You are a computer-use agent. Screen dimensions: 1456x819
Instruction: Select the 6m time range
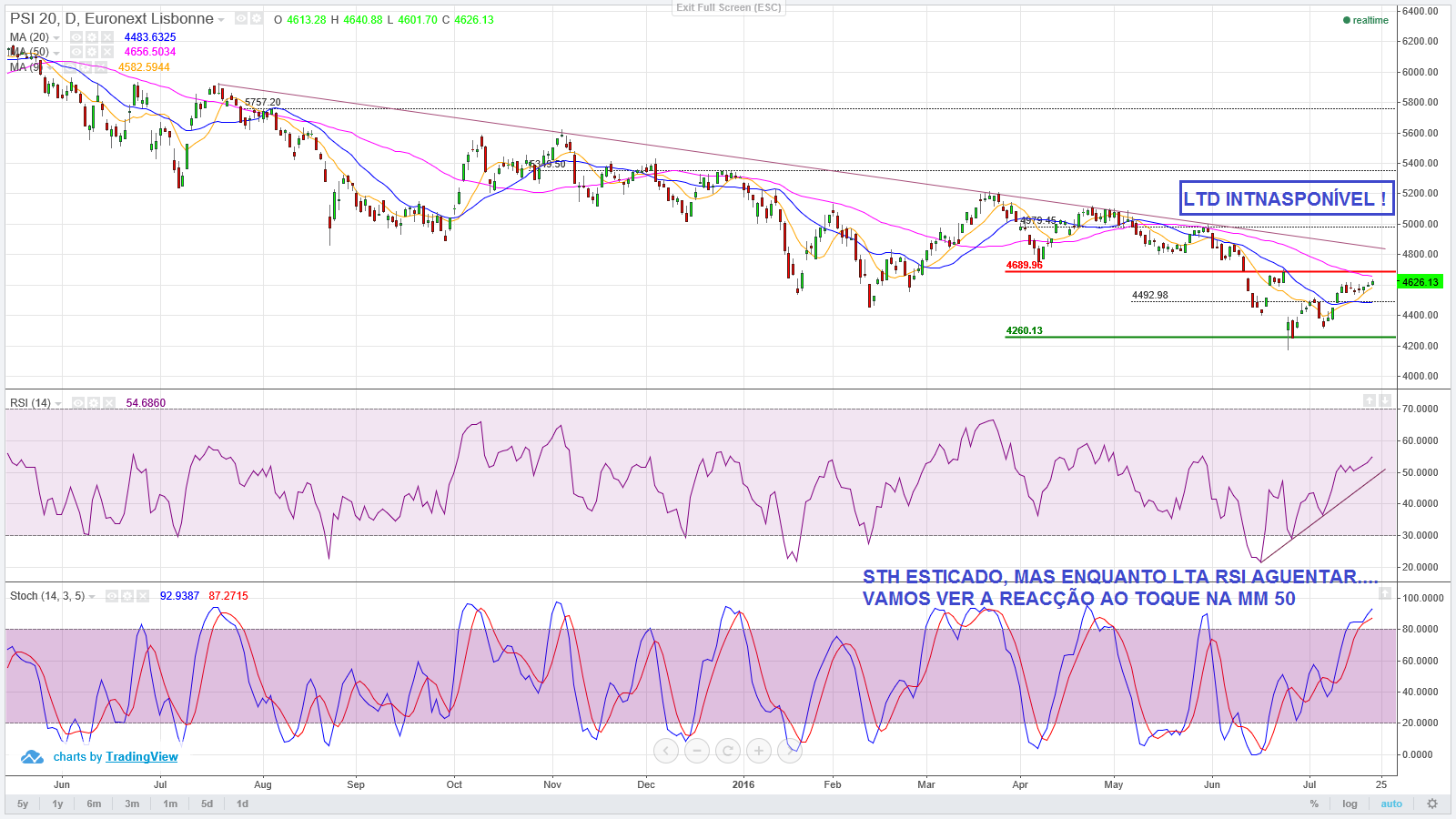pyautogui.click(x=94, y=804)
